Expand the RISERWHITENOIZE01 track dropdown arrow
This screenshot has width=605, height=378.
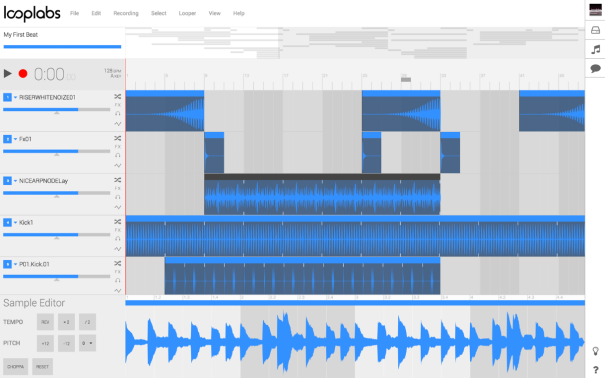point(15,98)
